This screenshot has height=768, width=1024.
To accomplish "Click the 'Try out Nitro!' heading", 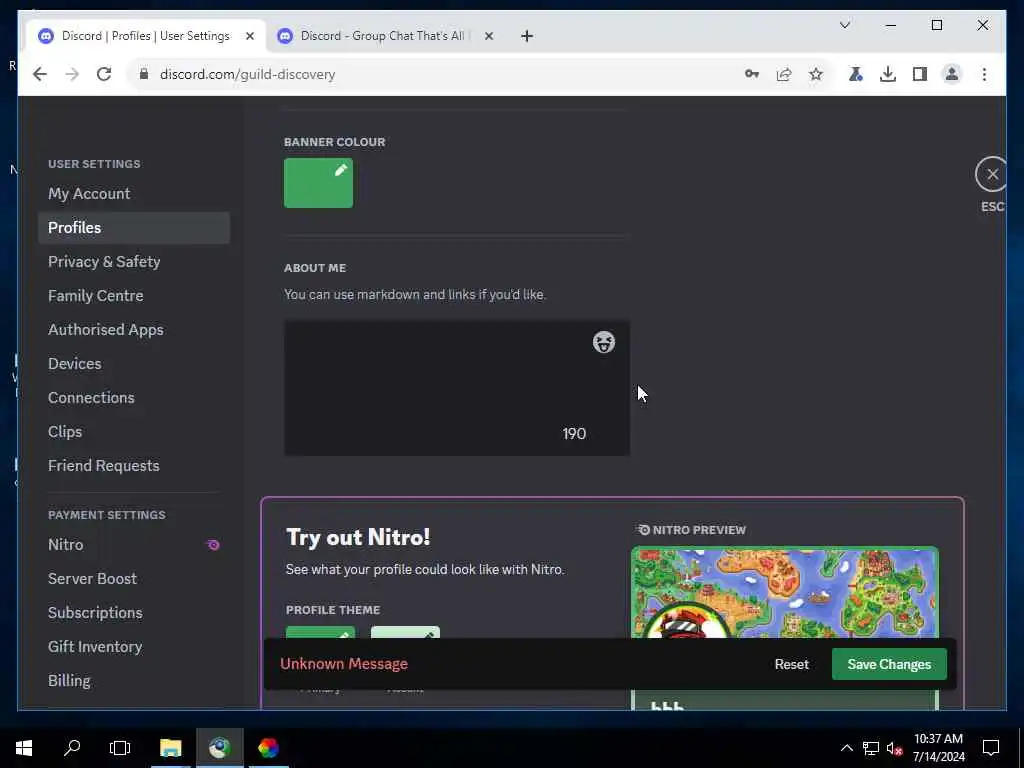I will coord(358,537).
